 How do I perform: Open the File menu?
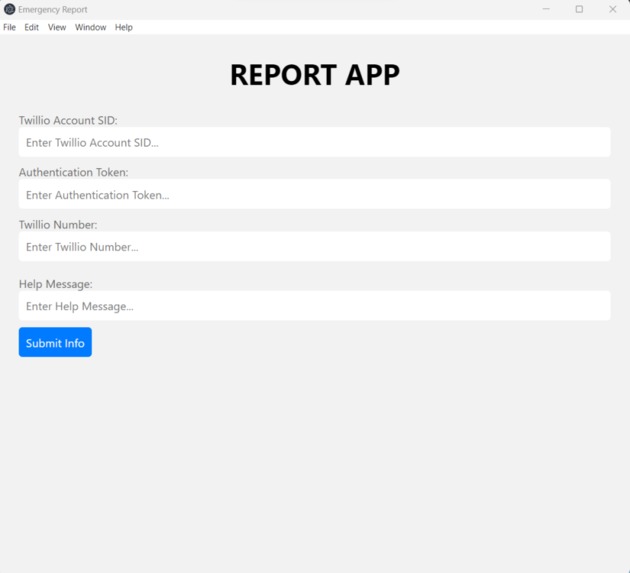[x=9, y=27]
